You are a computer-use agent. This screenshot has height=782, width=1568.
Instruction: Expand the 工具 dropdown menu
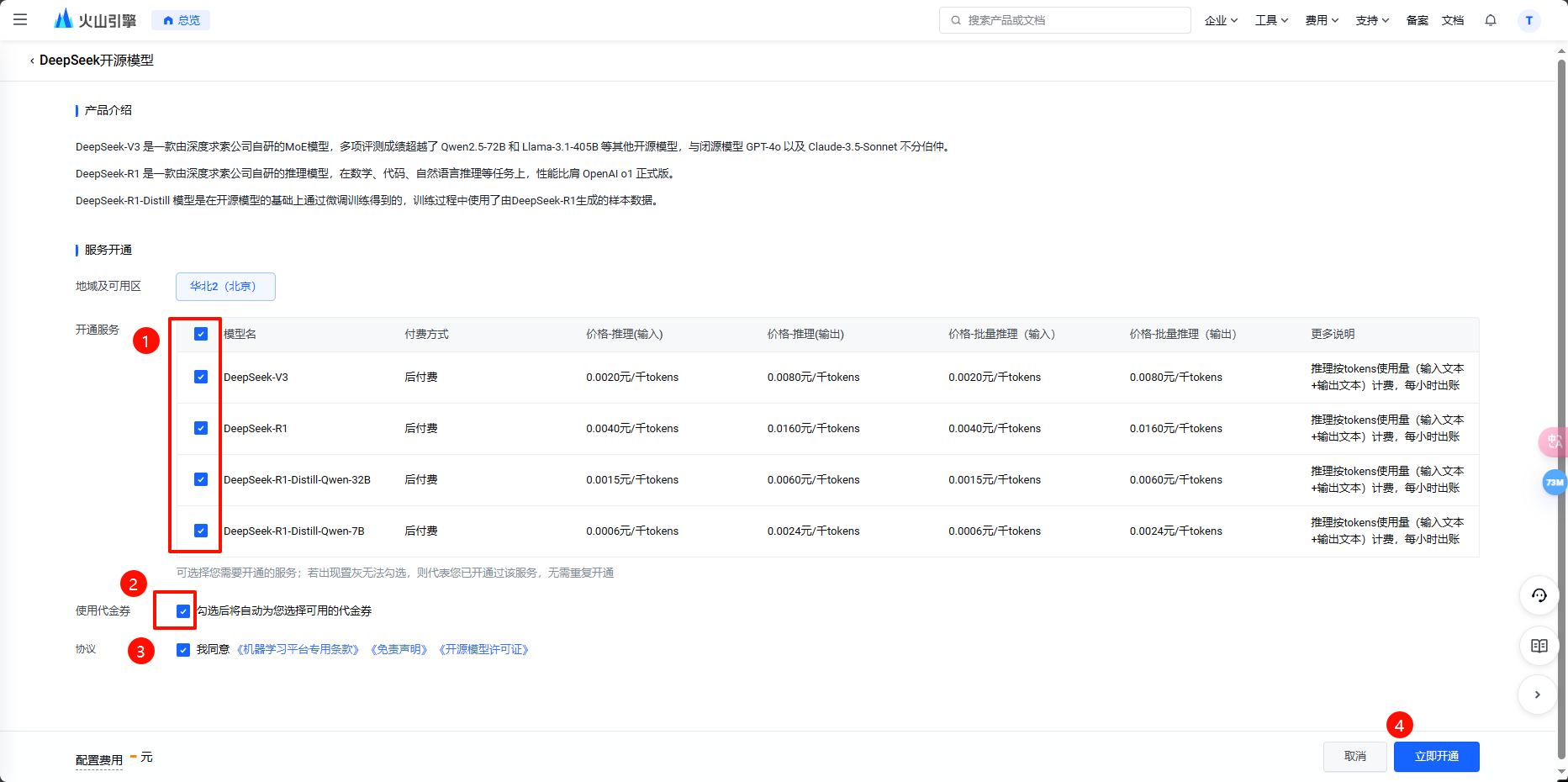click(1271, 20)
